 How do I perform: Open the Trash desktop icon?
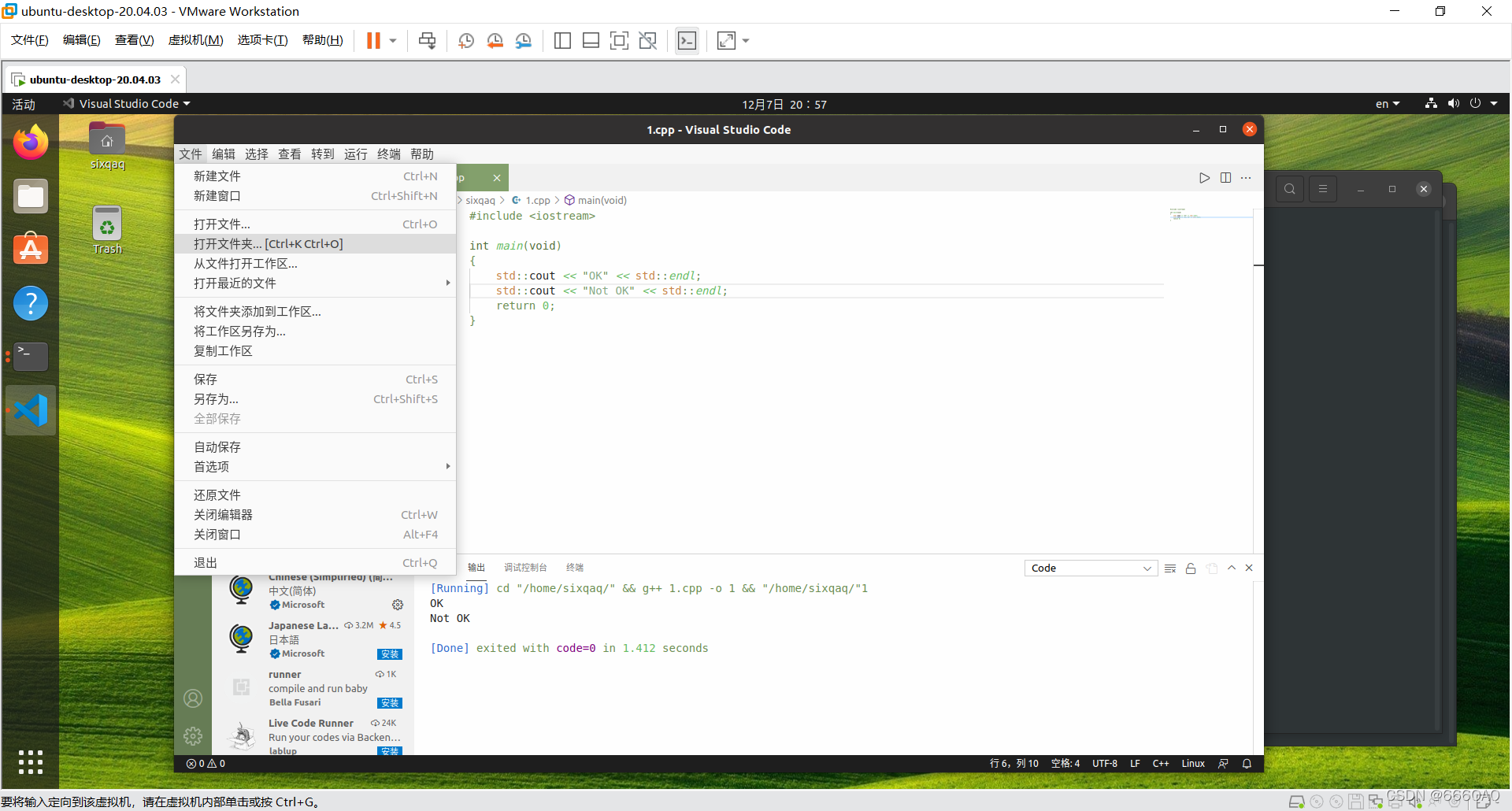coord(107,231)
